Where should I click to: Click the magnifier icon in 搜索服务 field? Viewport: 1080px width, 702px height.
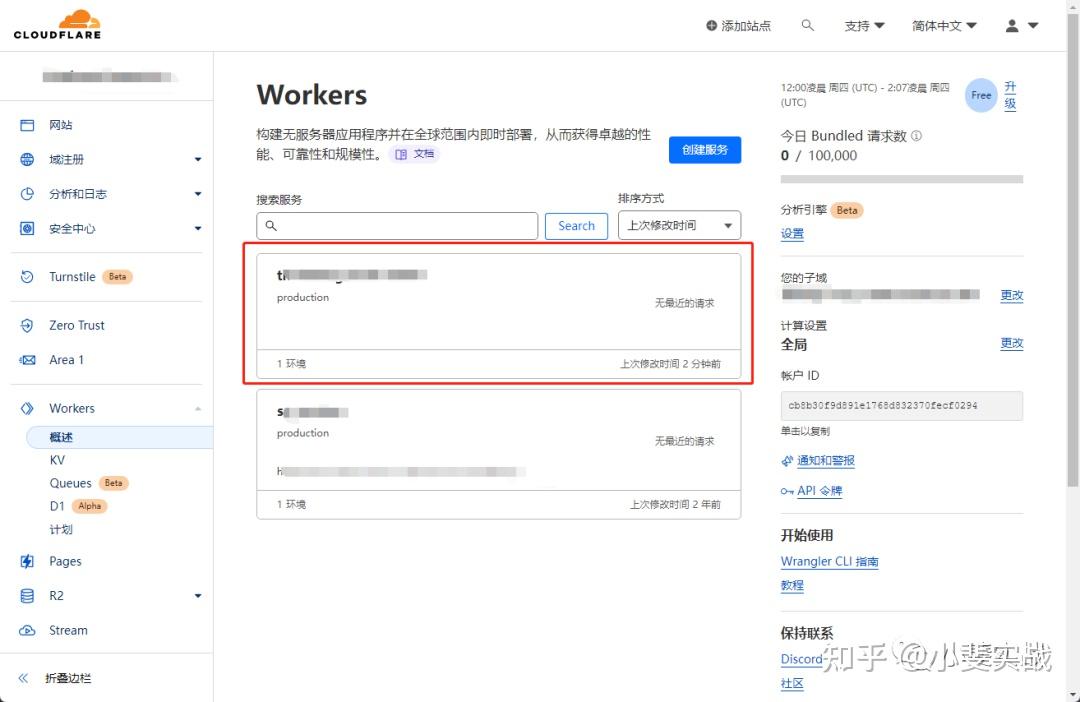[x=271, y=226]
